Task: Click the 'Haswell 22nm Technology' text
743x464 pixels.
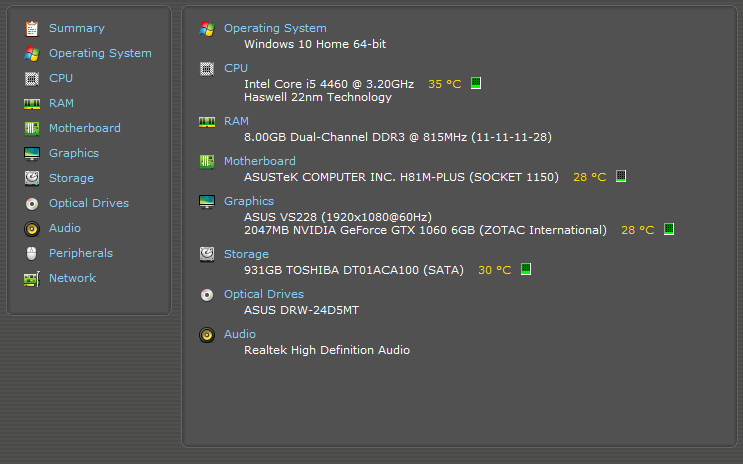Action: point(318,97)
